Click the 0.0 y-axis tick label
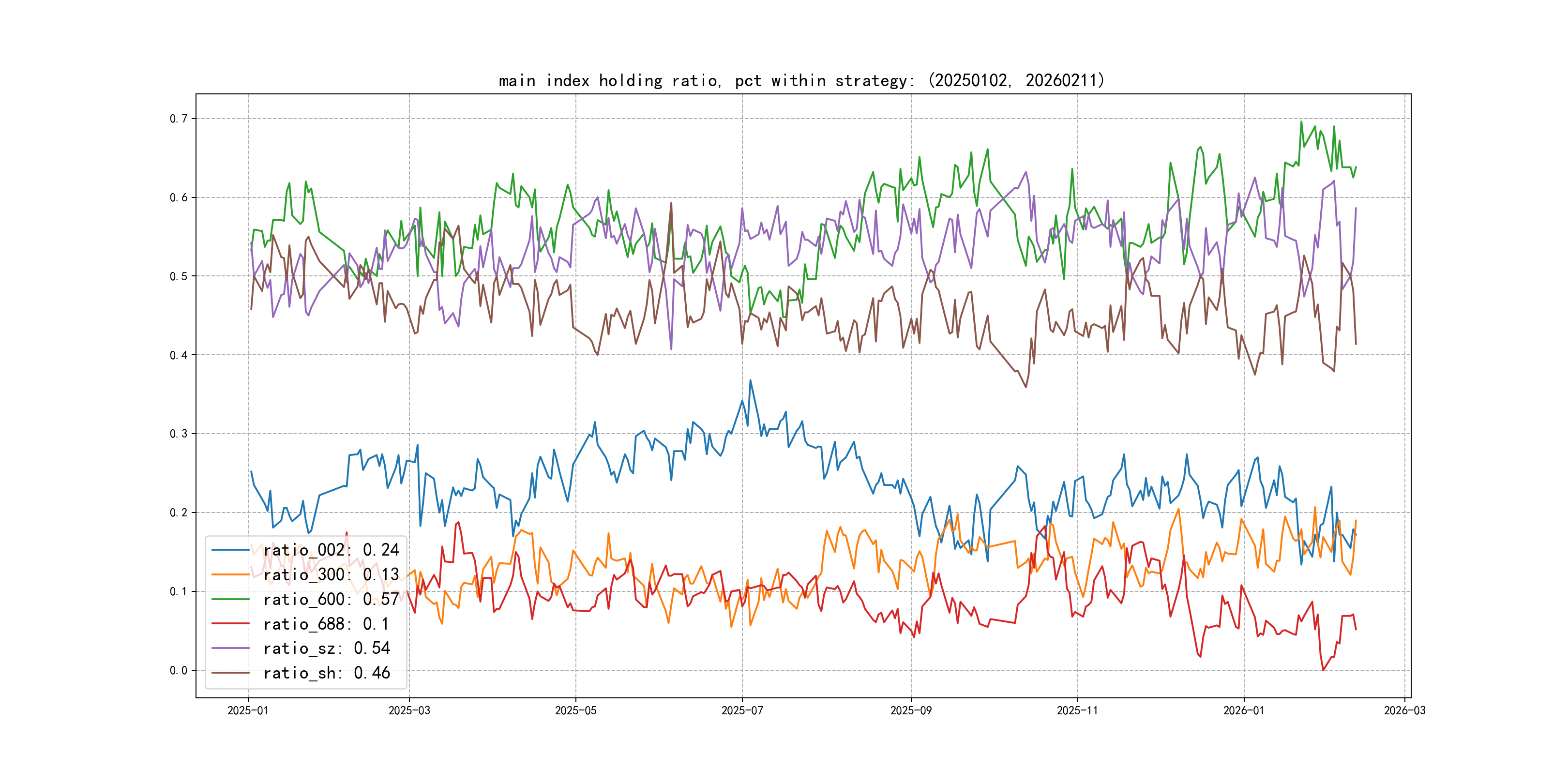 click(x=179, y=671)
